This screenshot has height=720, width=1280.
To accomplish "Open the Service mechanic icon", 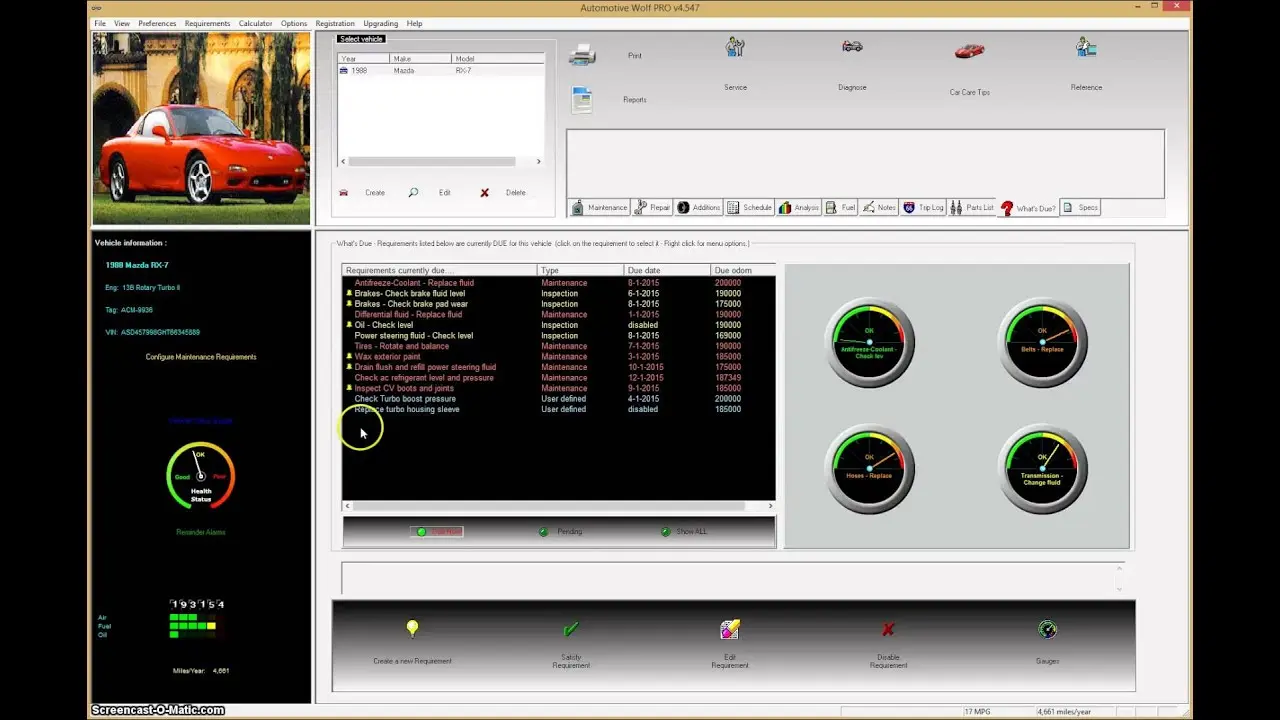I will [735, 47].
